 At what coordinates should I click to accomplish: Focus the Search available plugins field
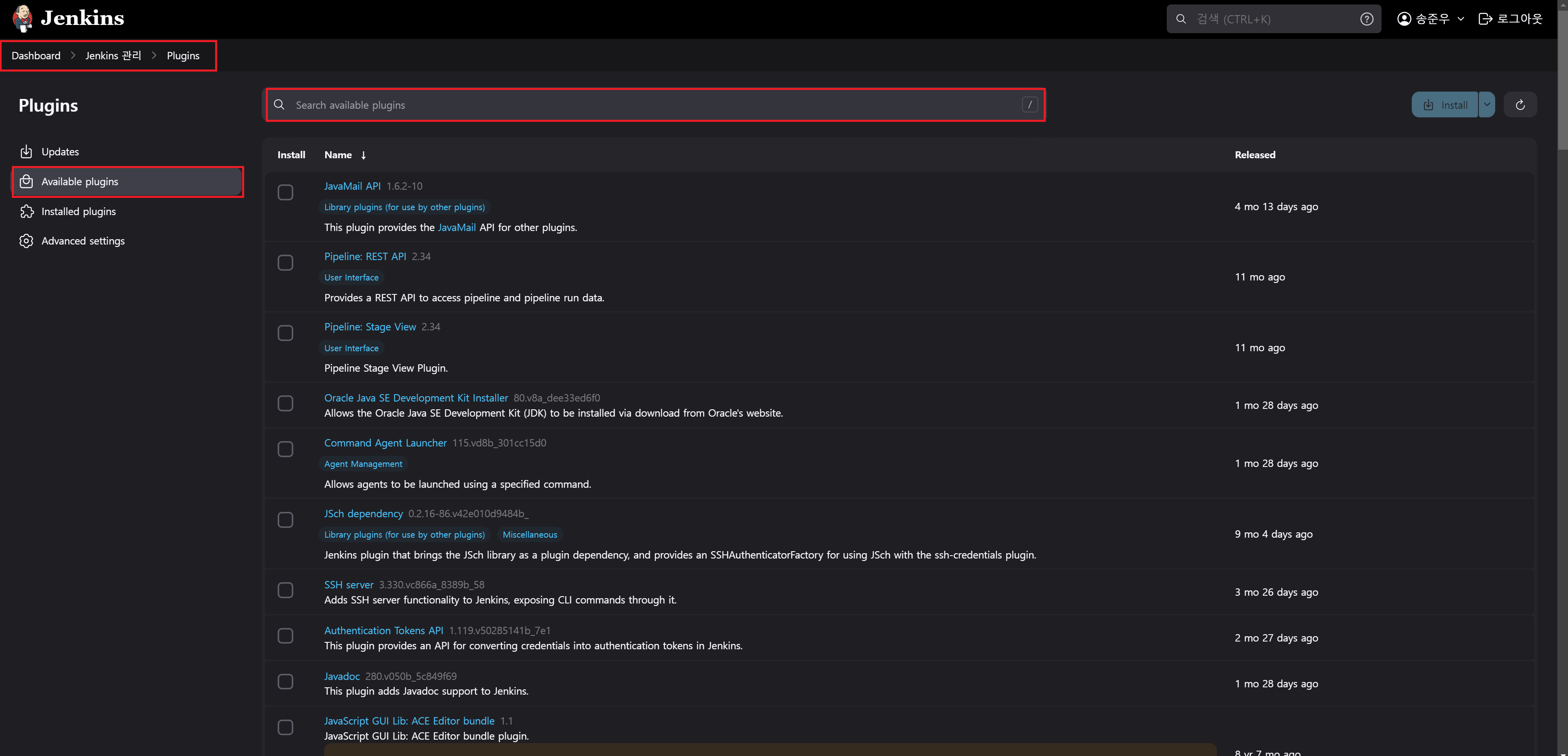pyautogui.click(x=655, y=105)
